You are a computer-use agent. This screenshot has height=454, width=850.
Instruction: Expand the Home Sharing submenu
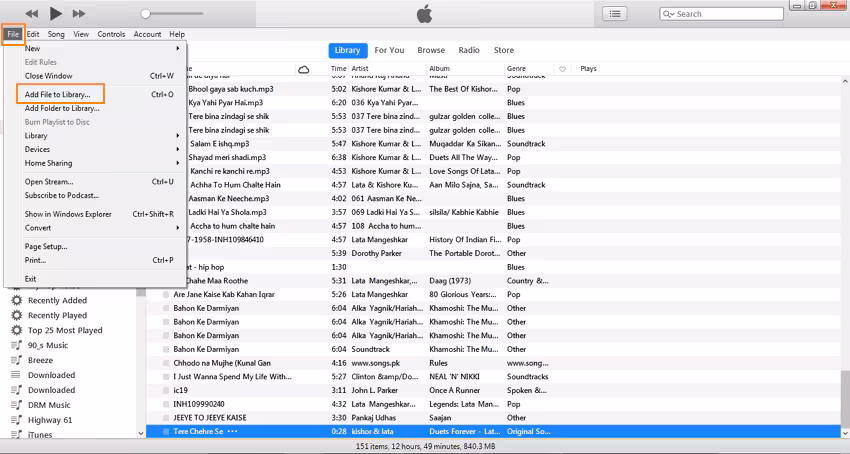pos(95,163)
